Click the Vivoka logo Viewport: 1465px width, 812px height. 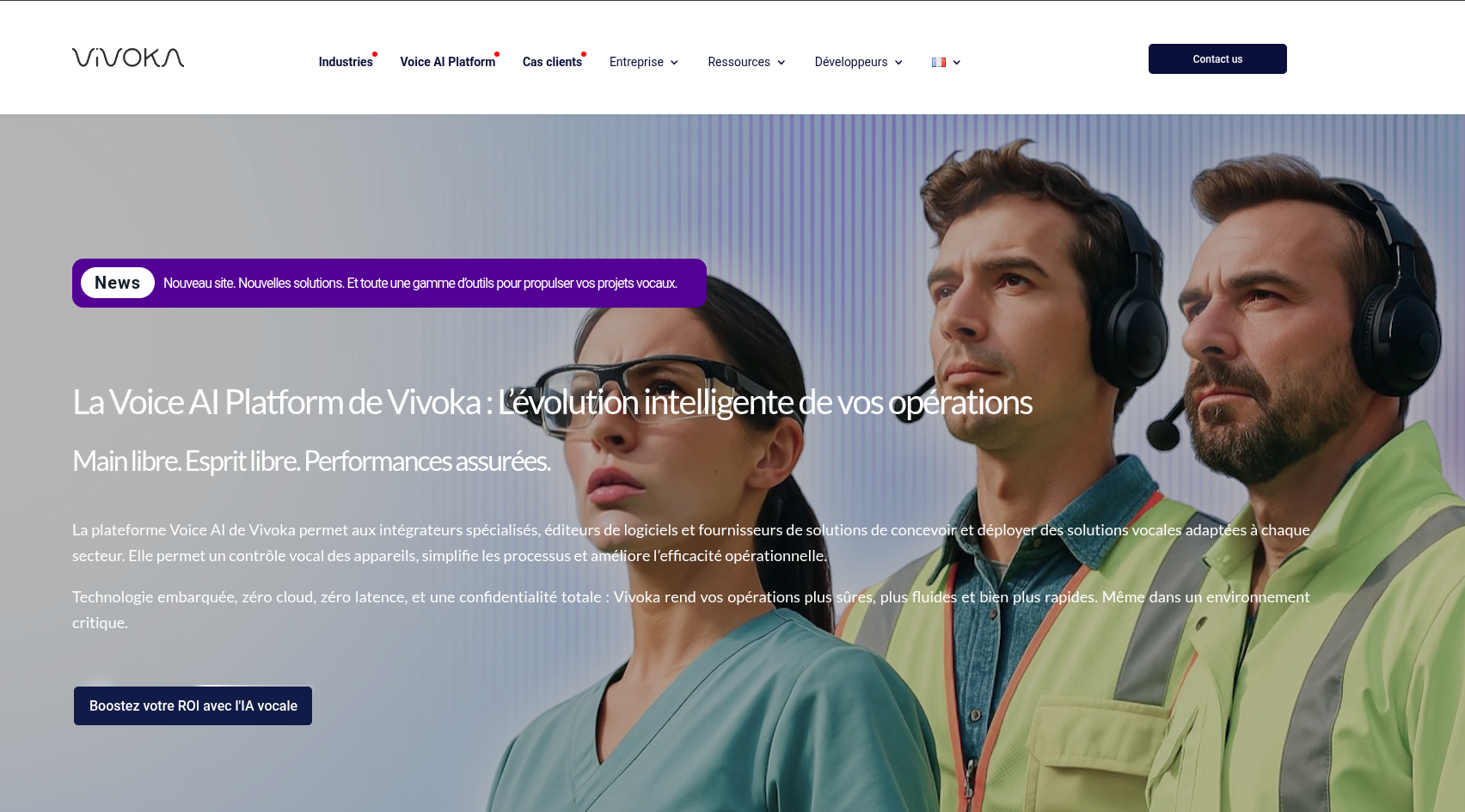(x=128, y=58)
